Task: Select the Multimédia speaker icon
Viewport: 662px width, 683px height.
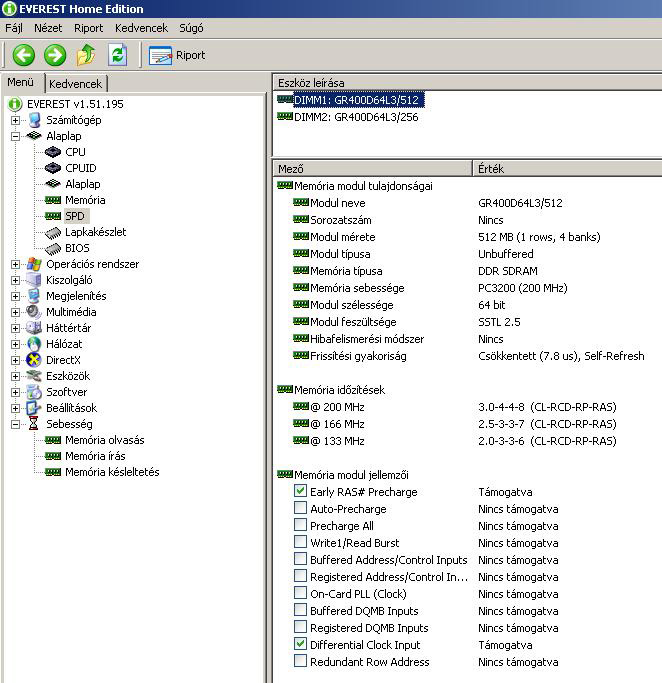Action: (x=34, y=312)
